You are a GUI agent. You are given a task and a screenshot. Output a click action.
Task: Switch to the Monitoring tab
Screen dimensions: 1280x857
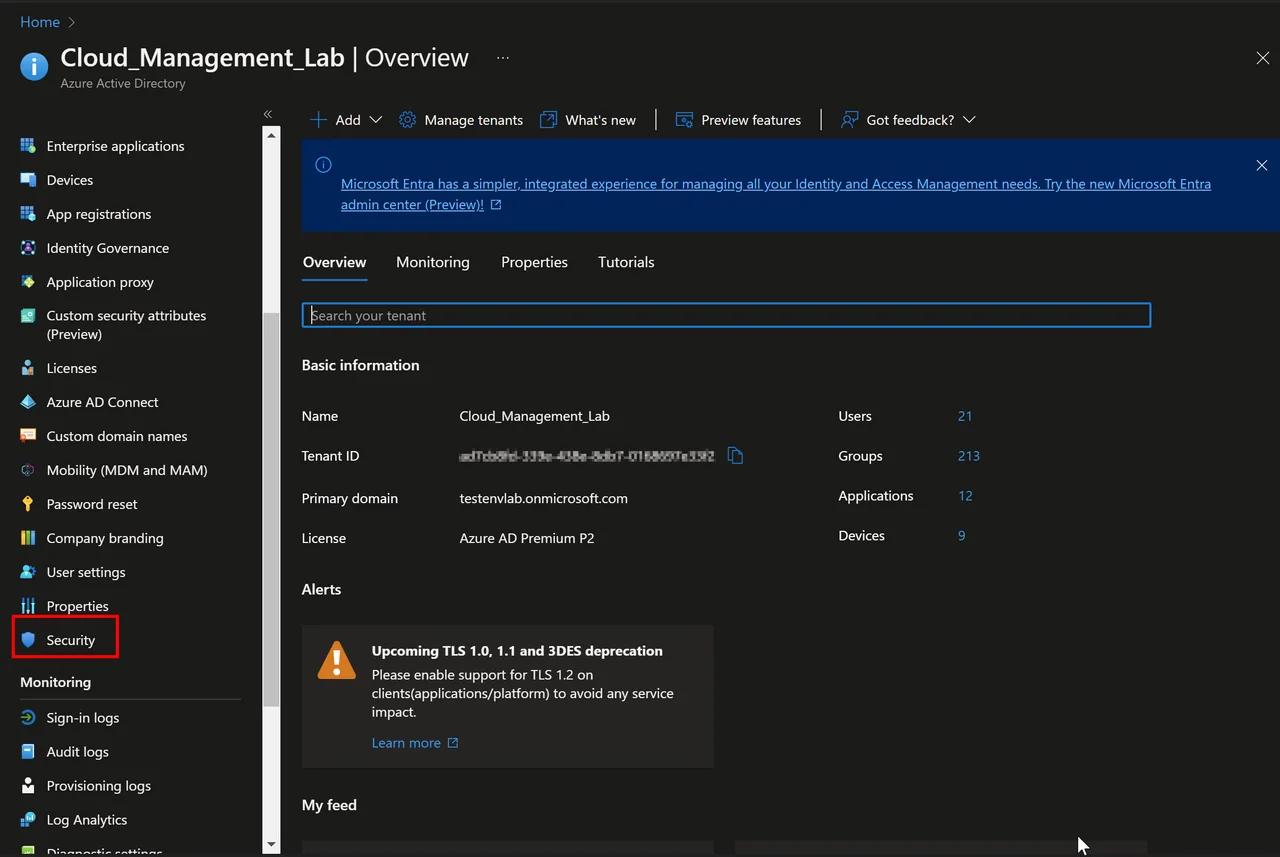433,262
